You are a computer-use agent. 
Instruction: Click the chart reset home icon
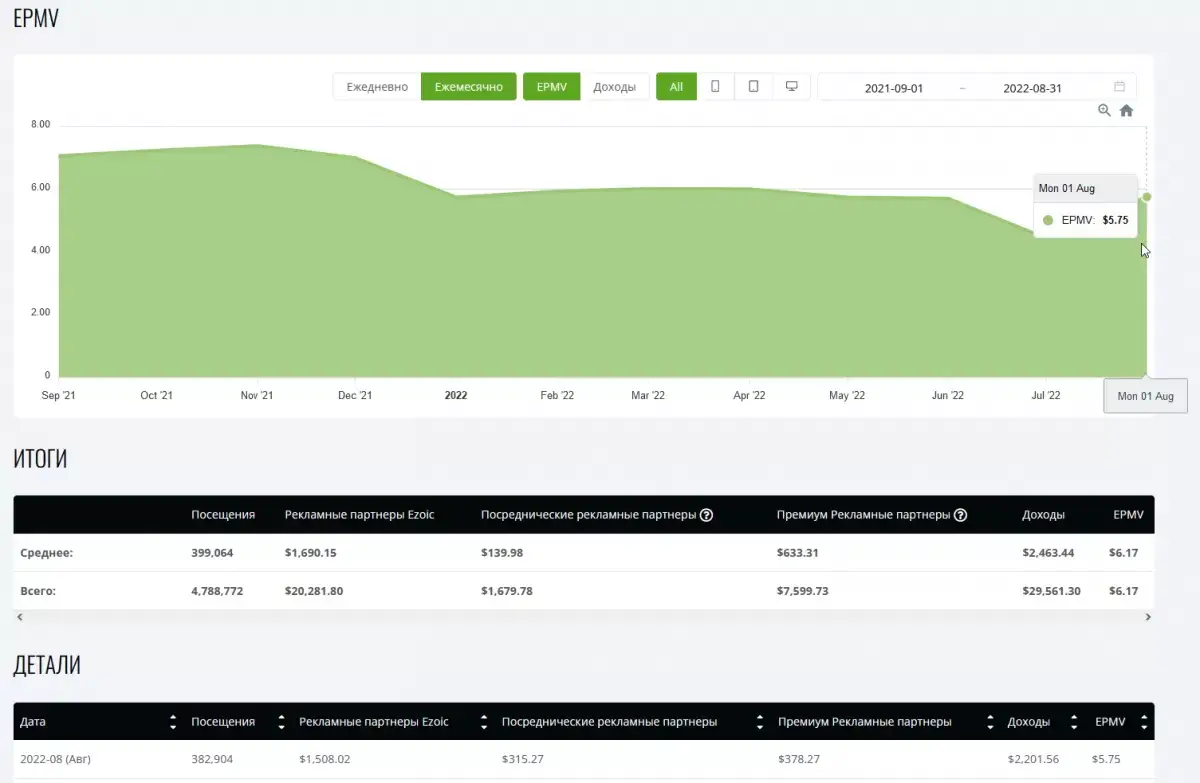pos(1126,111)
